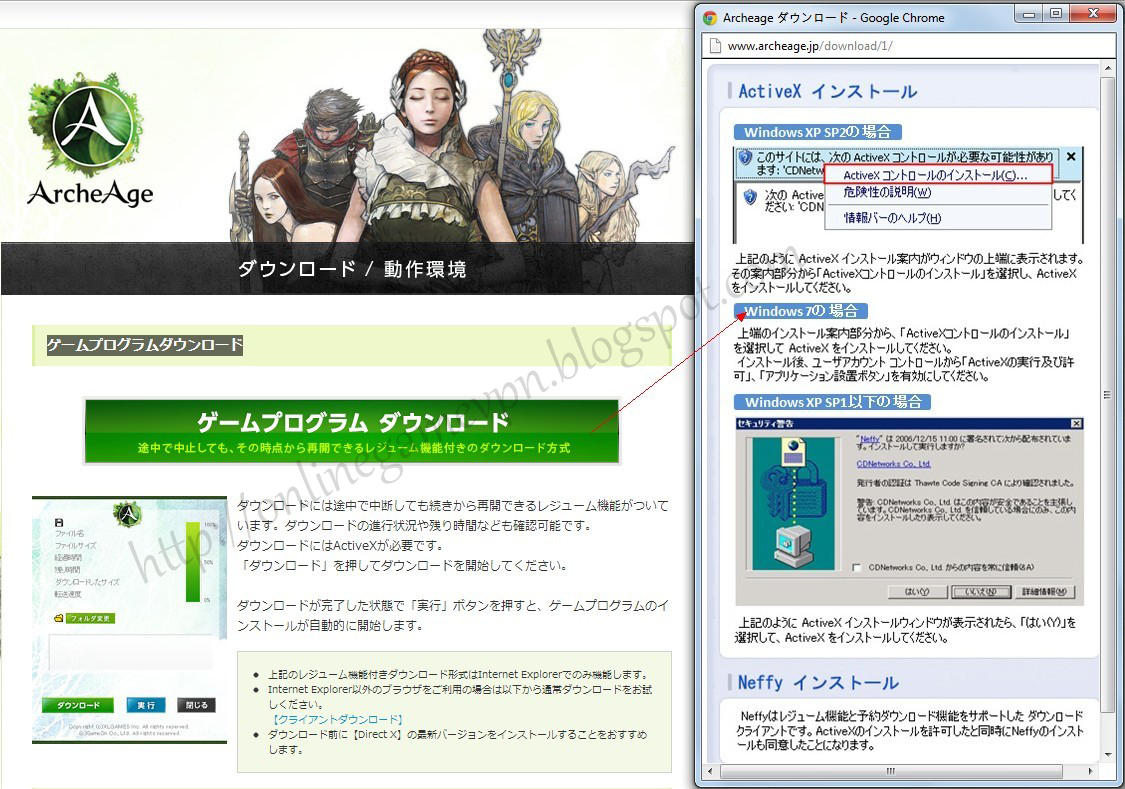Close the Archeage download Chrome window
This screenshot has width=1125, height=789.
(x=1093, y=14)
